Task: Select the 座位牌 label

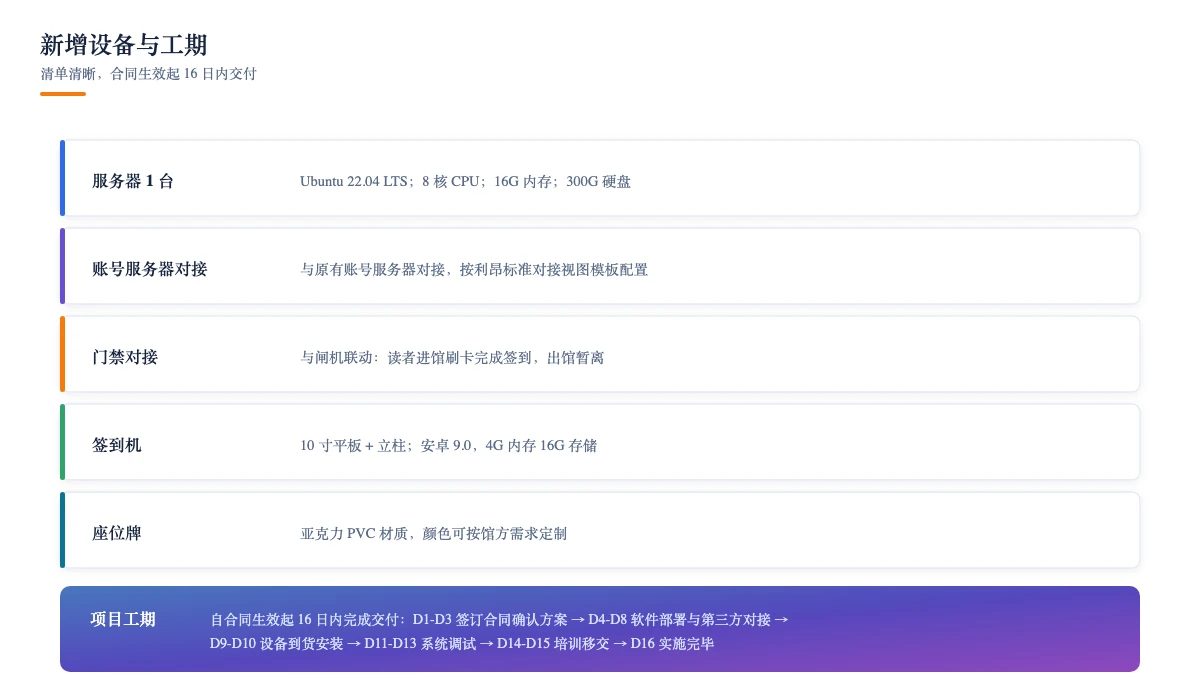Action: click(117, 533)
